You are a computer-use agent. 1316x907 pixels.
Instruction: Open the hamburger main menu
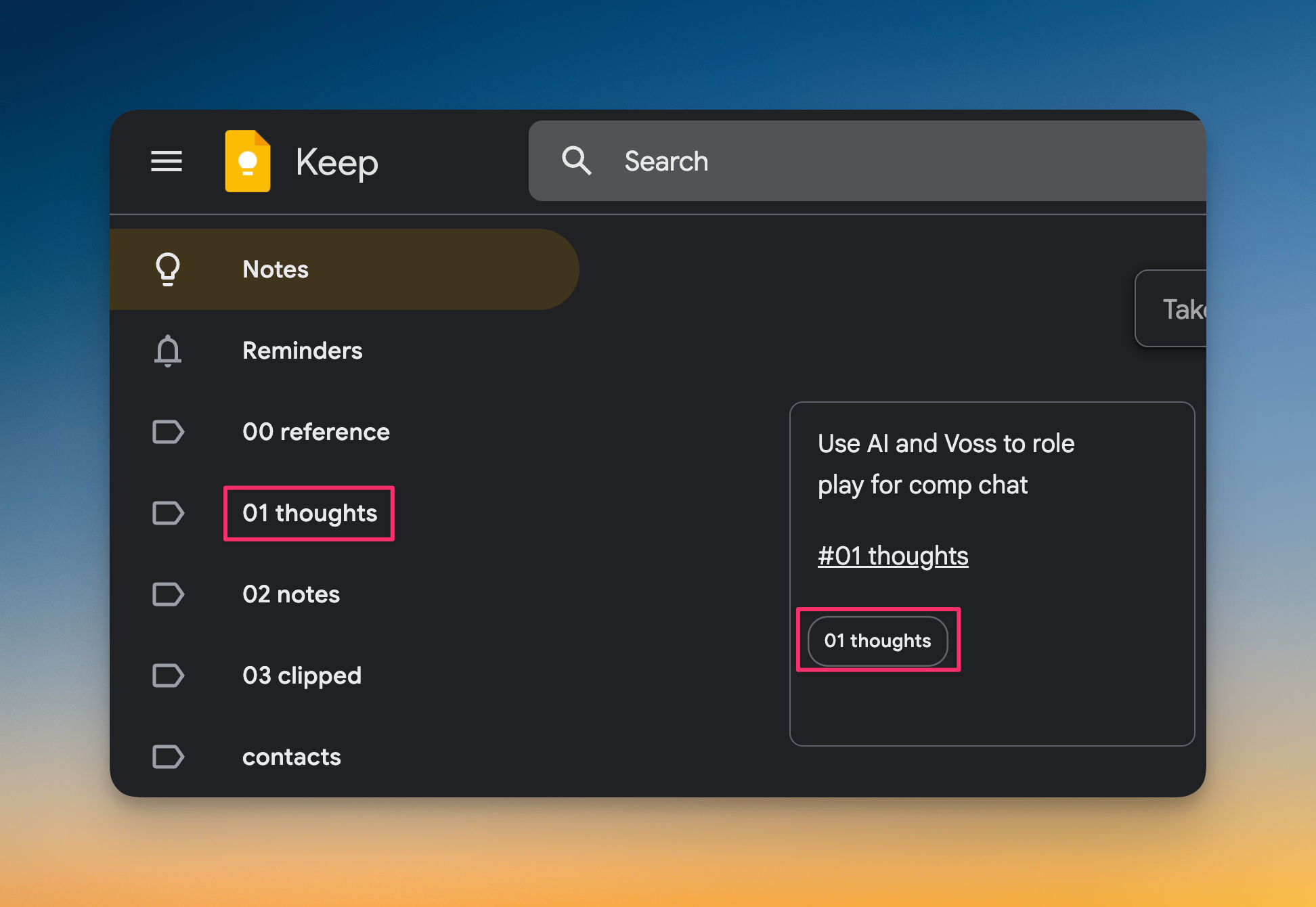167,161
